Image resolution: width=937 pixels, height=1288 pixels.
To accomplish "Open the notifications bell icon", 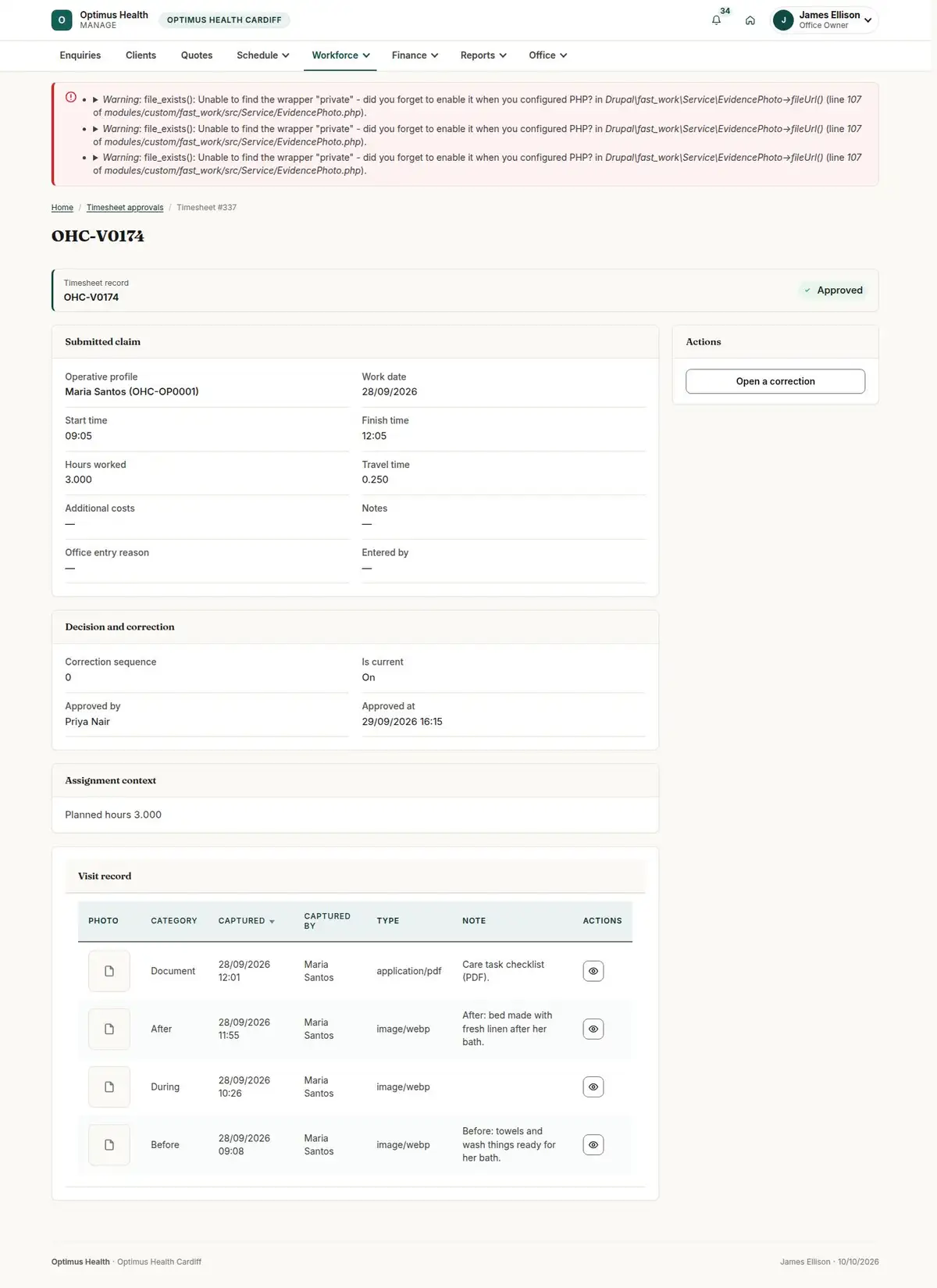I will [x=716, y=20].
